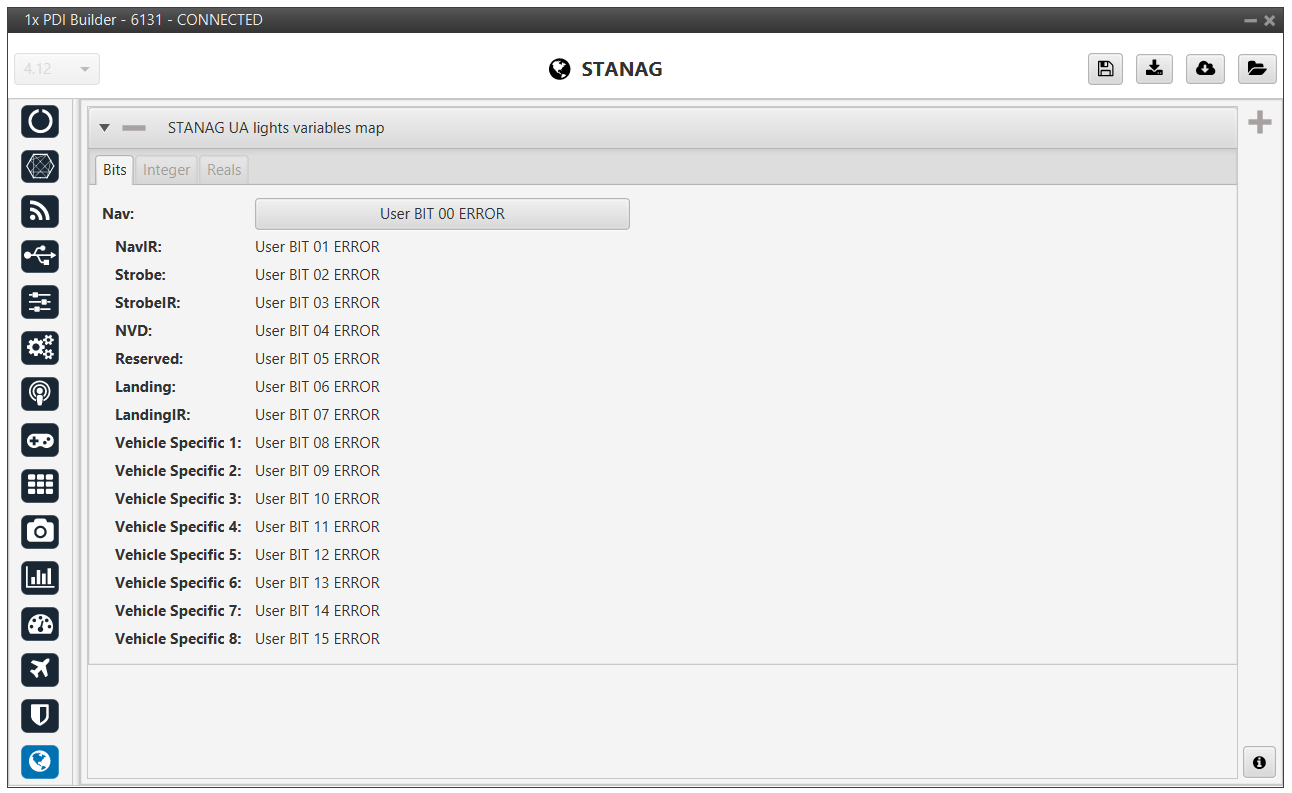Click the User BIT 10 ERROR value

click(x=317, y=499)
